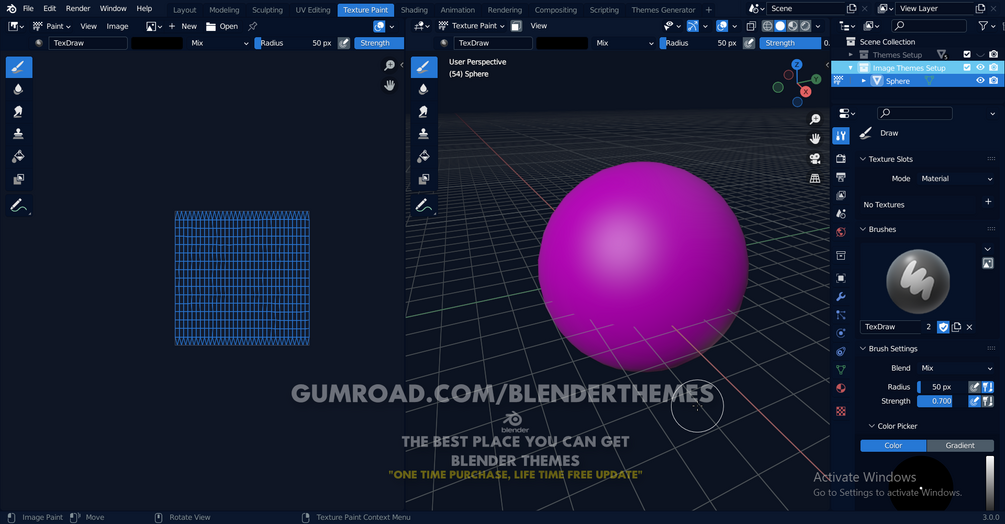Hide Image Themes Setup collection via eye icon
The width and height of the screenshot is (1005, 524).
[x=980, y=68]
